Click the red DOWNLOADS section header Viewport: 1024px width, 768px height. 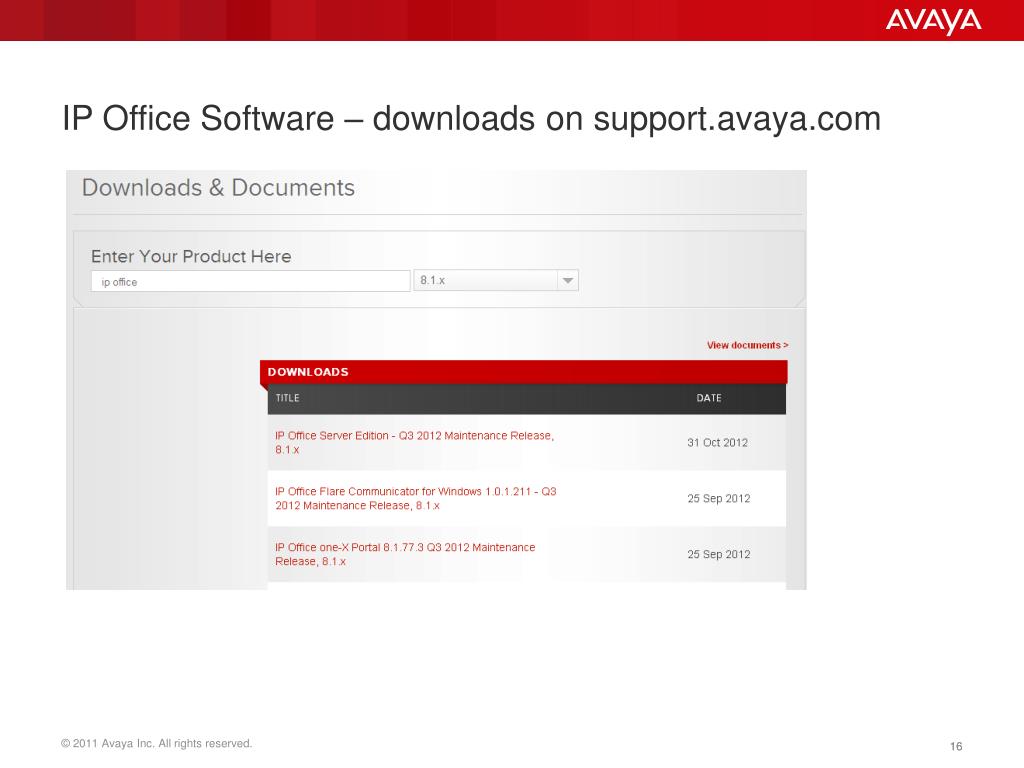coord(524,372)
